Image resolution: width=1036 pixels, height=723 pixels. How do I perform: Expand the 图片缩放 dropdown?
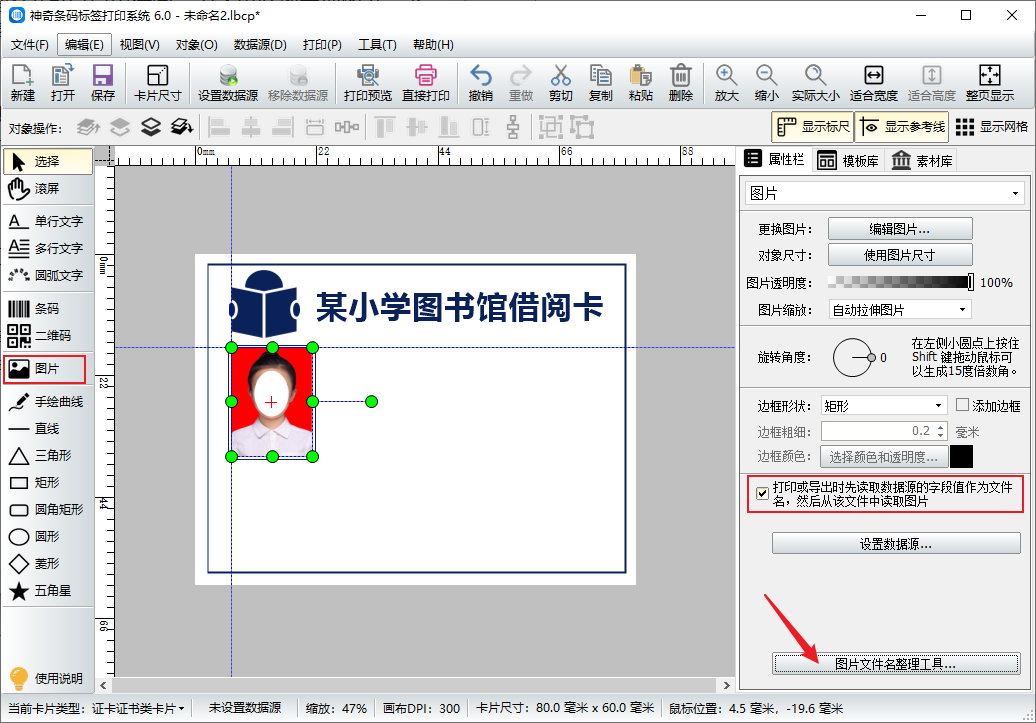coord(899,310)
